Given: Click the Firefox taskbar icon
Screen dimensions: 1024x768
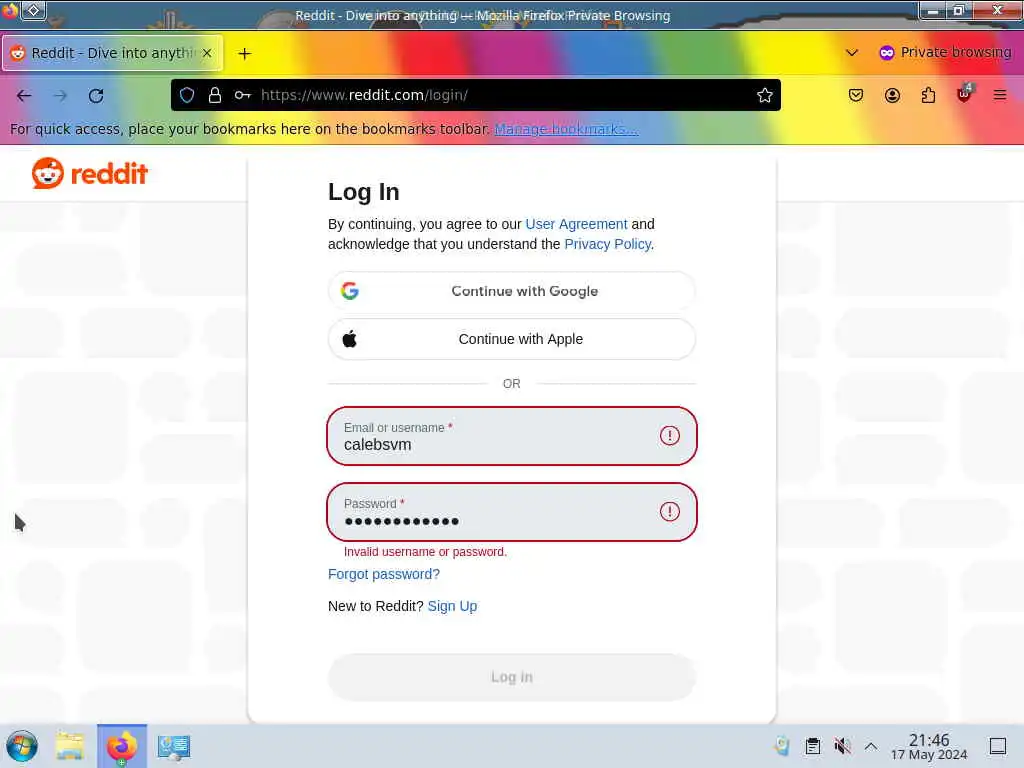Looking at the screenshot, I should coord(122,746).
